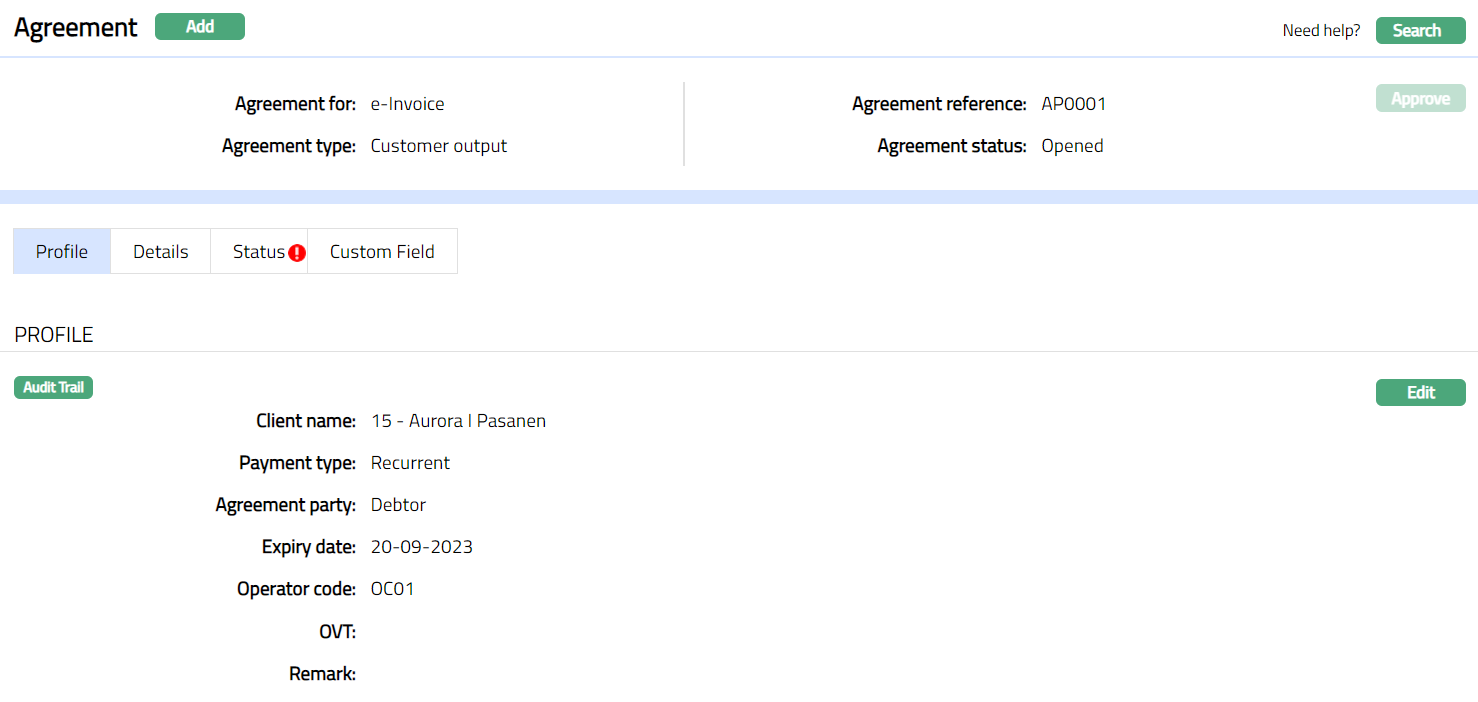Select the operator code OC01

coord(392,589)
